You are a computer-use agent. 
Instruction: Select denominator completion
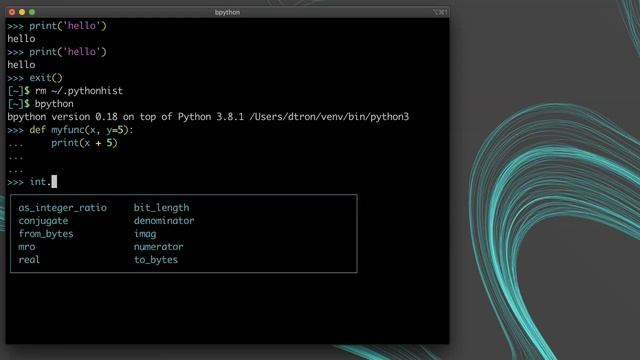[164, 221]
